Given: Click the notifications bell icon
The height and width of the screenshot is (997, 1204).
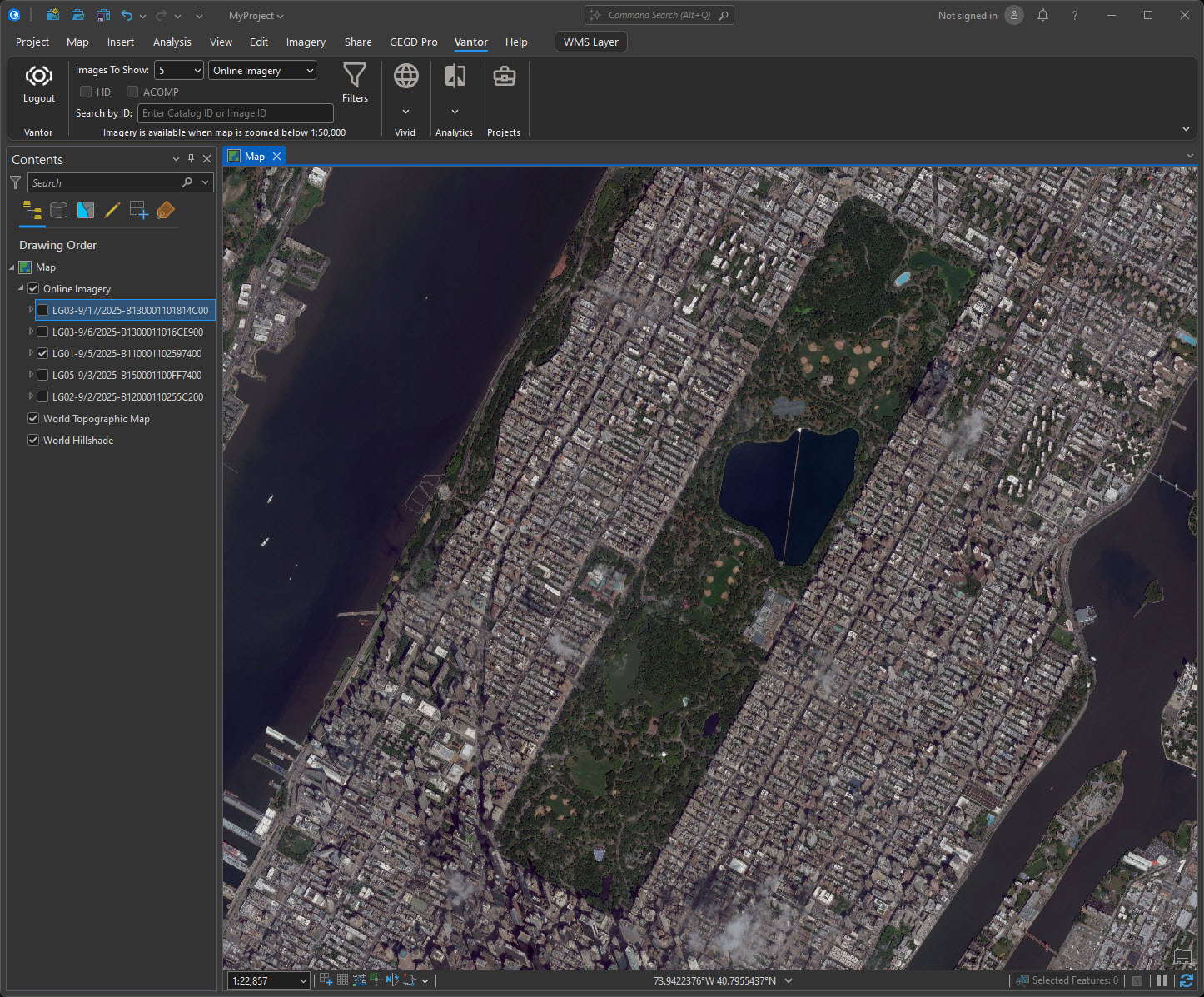Looking at the screenshot, I should click(x=1042, y=15).
